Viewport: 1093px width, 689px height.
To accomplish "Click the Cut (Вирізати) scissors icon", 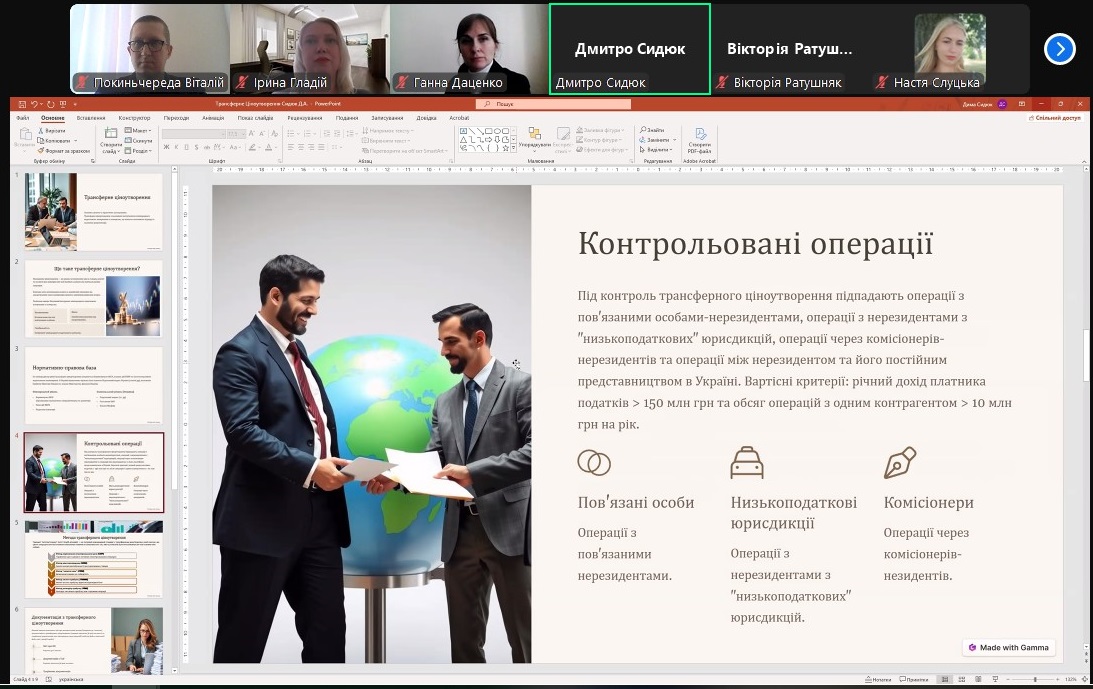I will tap(42, 131).
